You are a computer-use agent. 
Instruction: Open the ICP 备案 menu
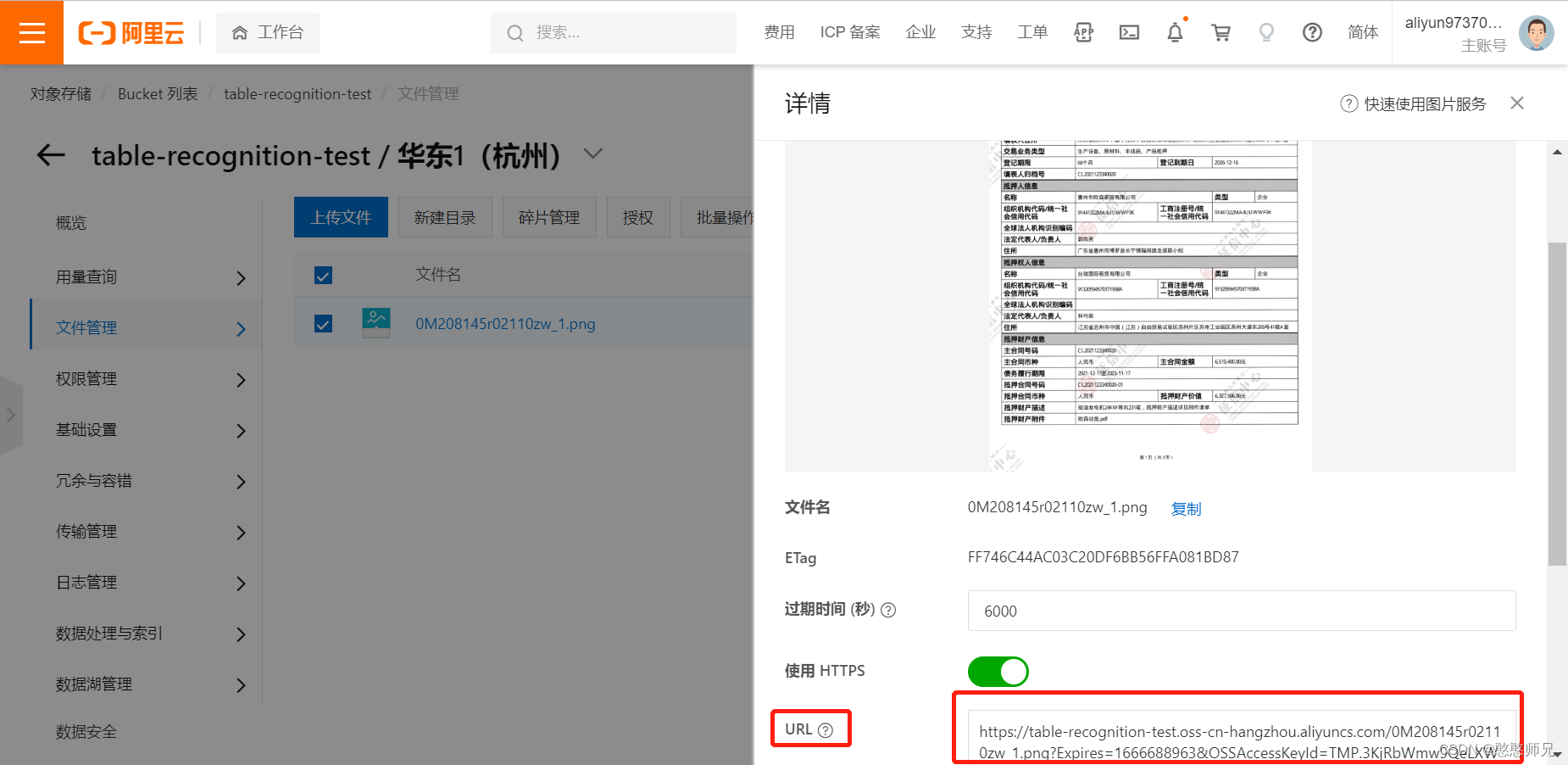[x=850, y=32]
